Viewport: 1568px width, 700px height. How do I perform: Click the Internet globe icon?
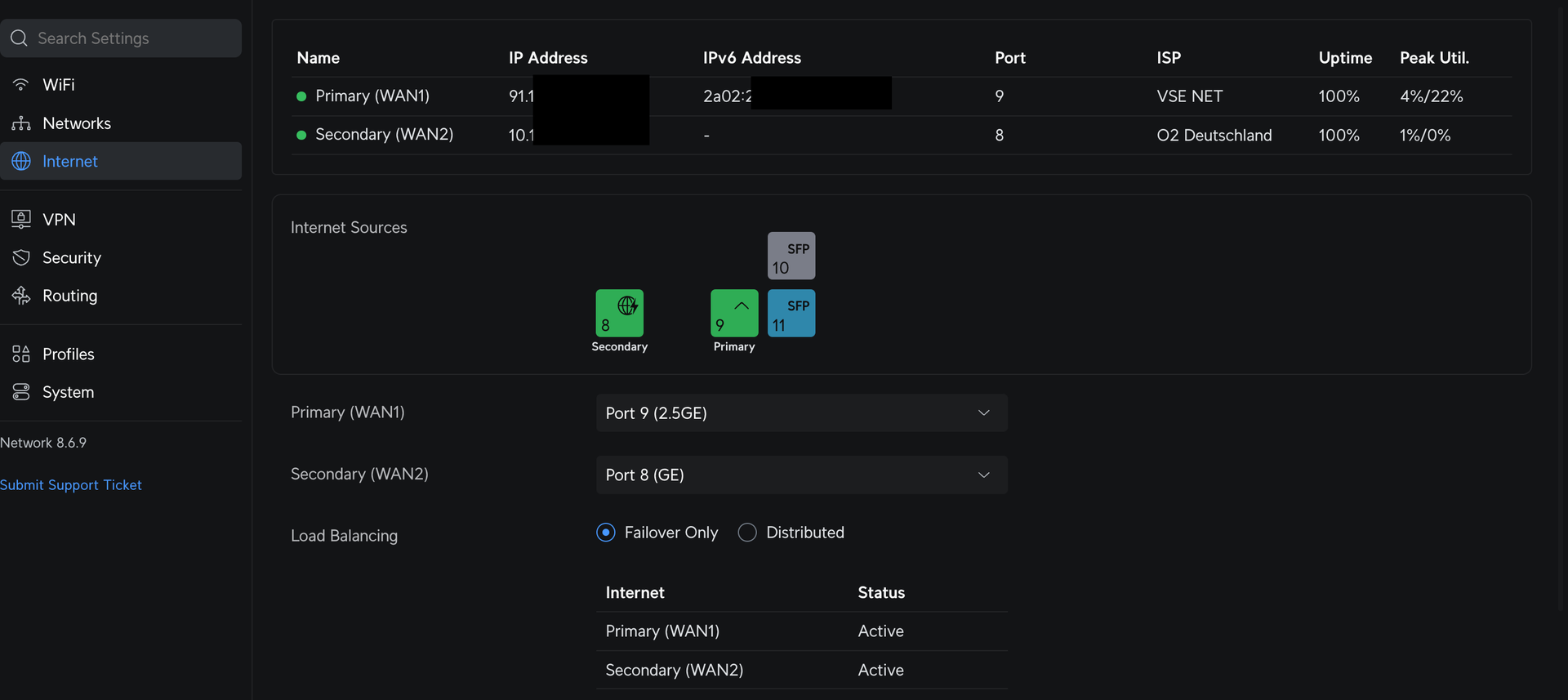20,162
